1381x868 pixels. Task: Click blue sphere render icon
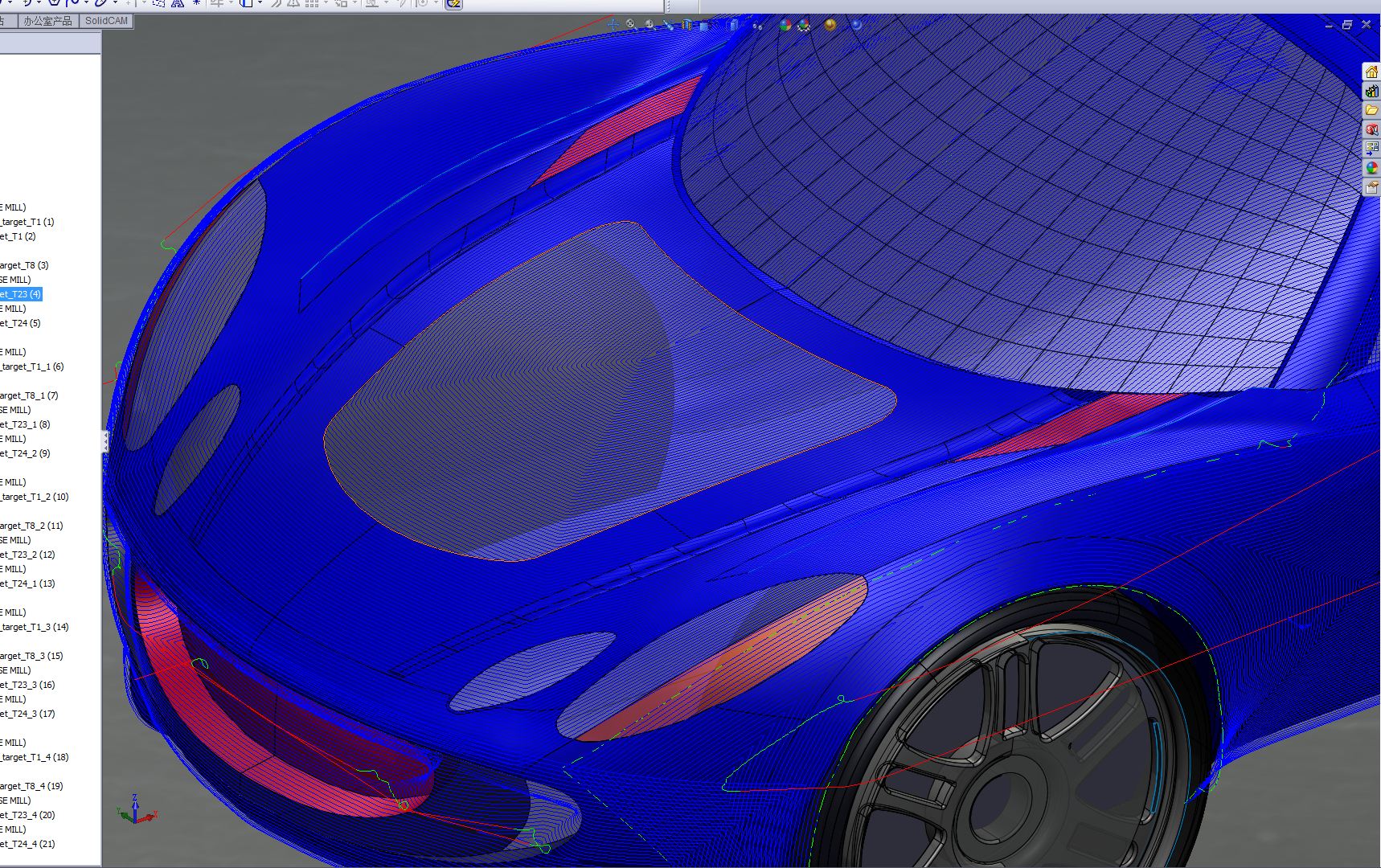click(x=856, y=25)
